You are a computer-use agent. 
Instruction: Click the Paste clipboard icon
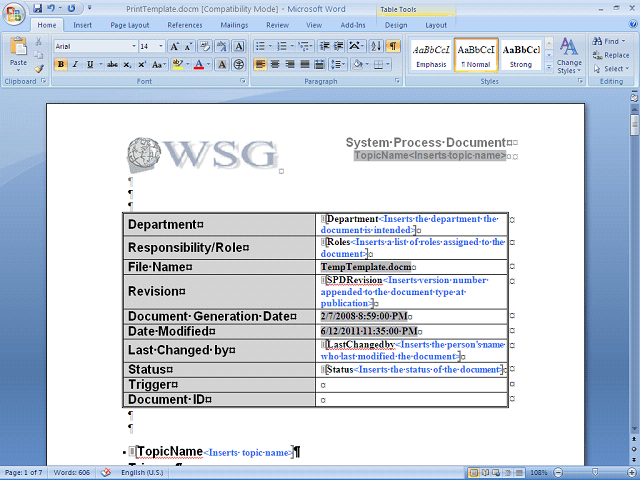click(18, 47)
